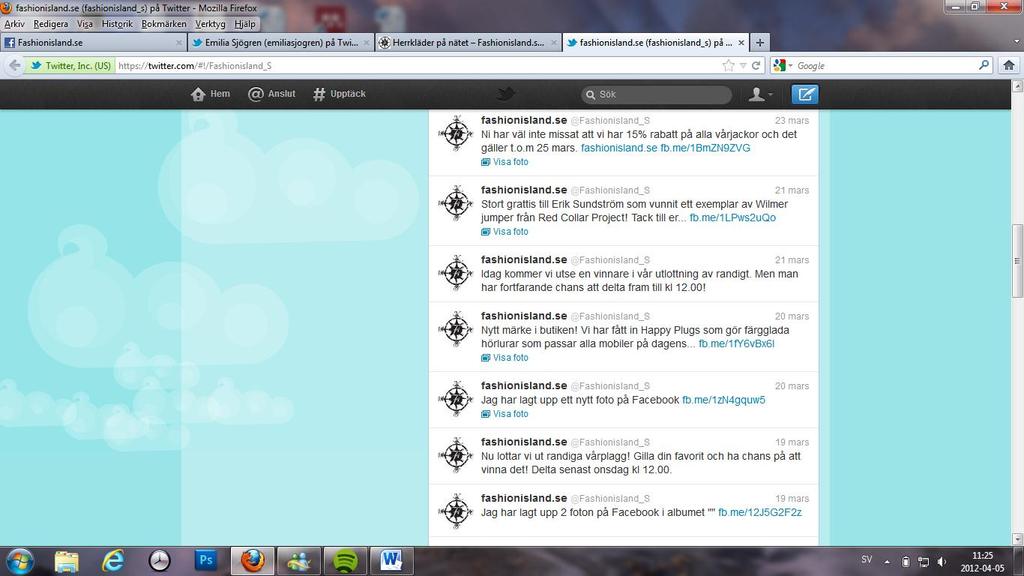The width and height of the screenshot is (1024, 576).
Task: Open the Verktyg menu
Action: (x=210, y=24)
